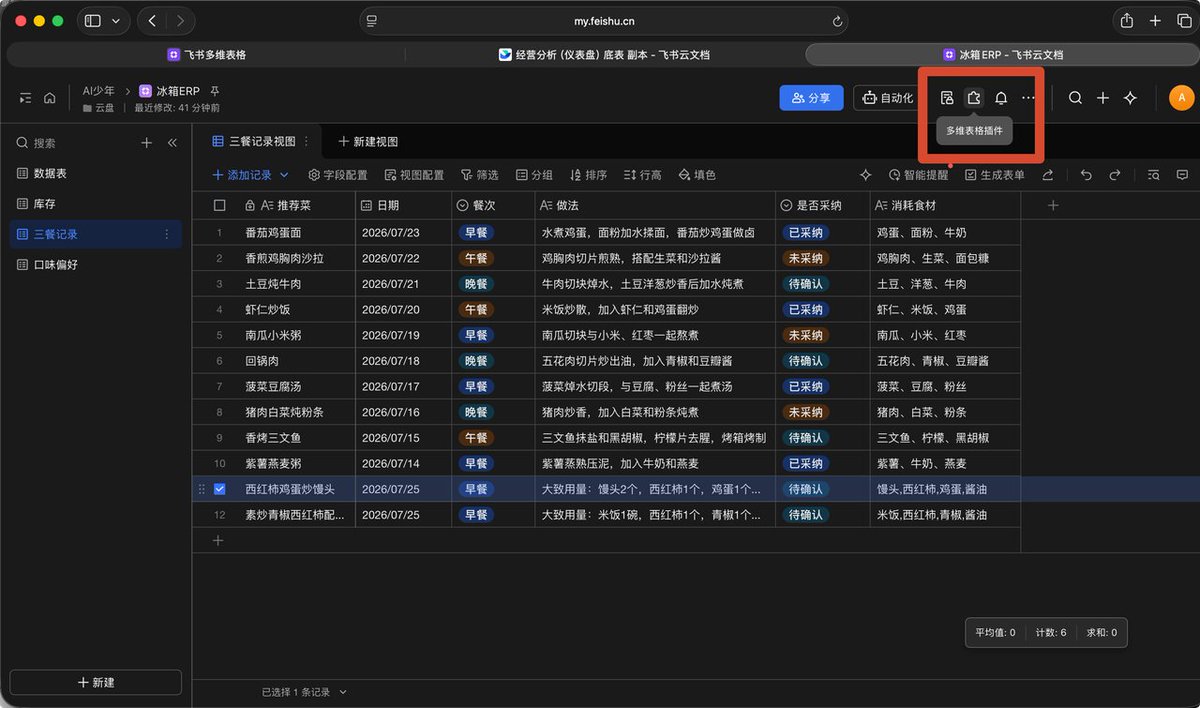Expand the 添加记录 dropdown arrow
Screen dimensions: 1200x708
[284, 175]
